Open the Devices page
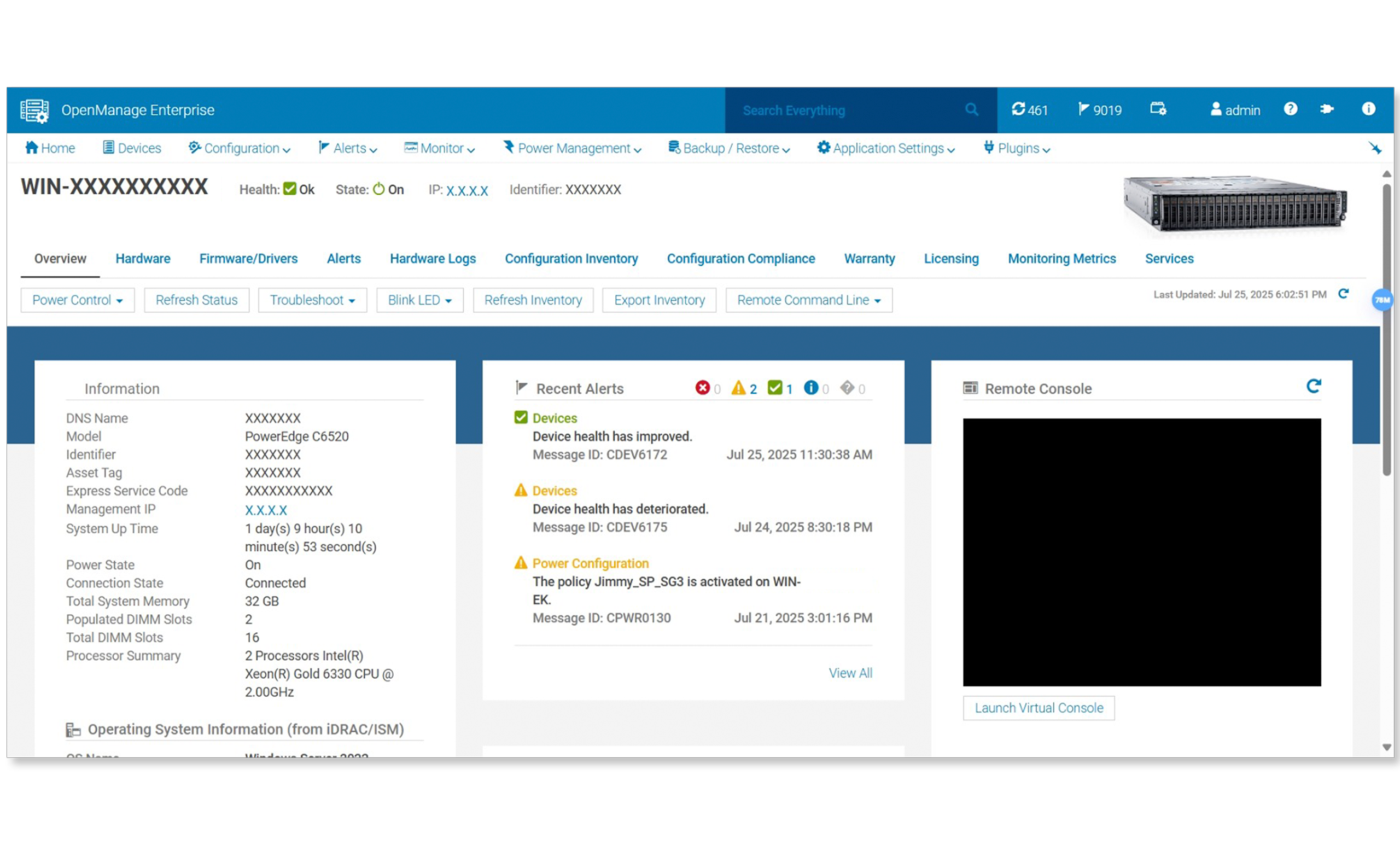Screen dimensions: 1400x845 [x=132, y=148]
